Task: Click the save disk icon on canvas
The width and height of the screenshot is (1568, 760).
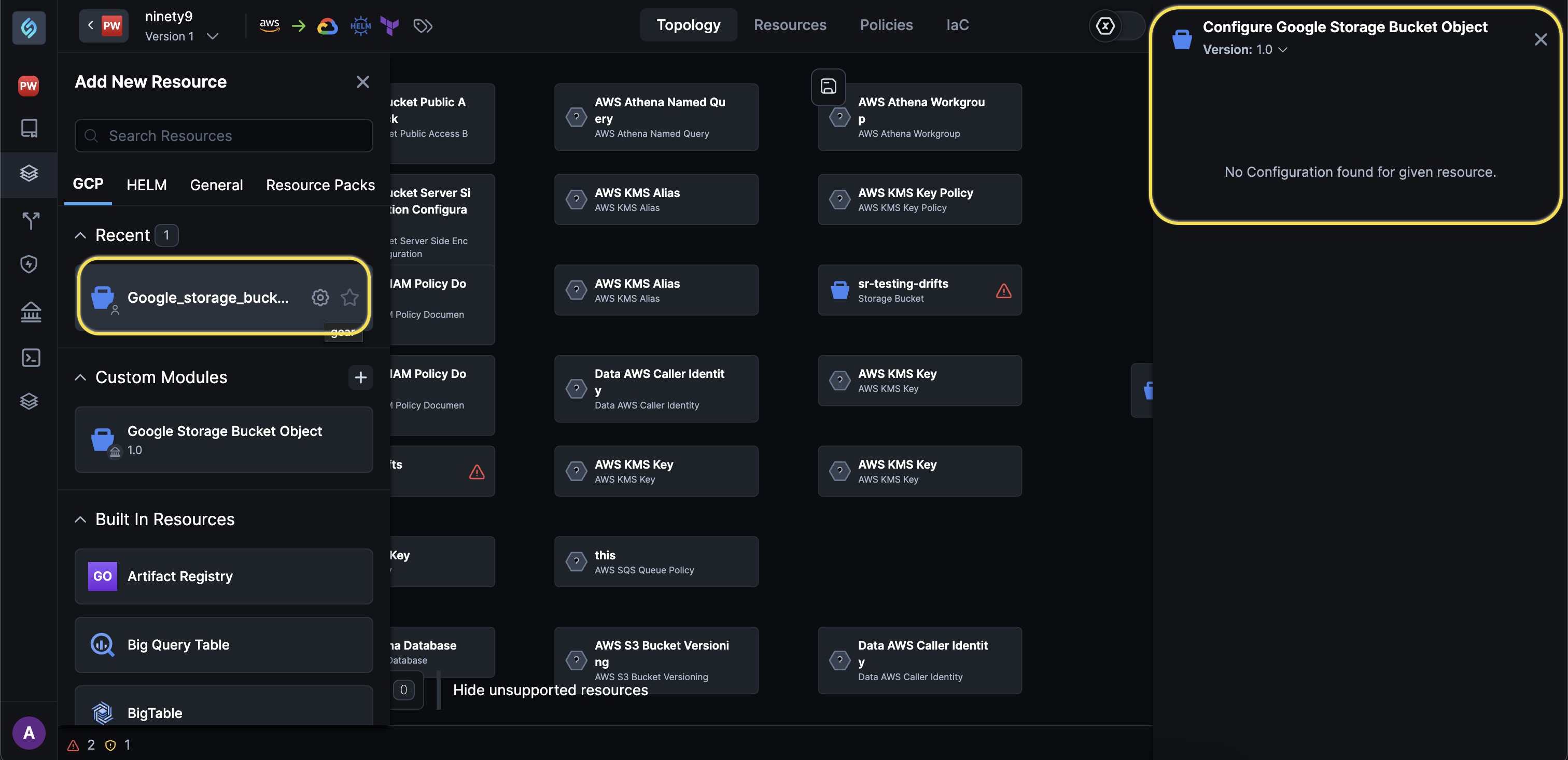Action: (829, 87)
